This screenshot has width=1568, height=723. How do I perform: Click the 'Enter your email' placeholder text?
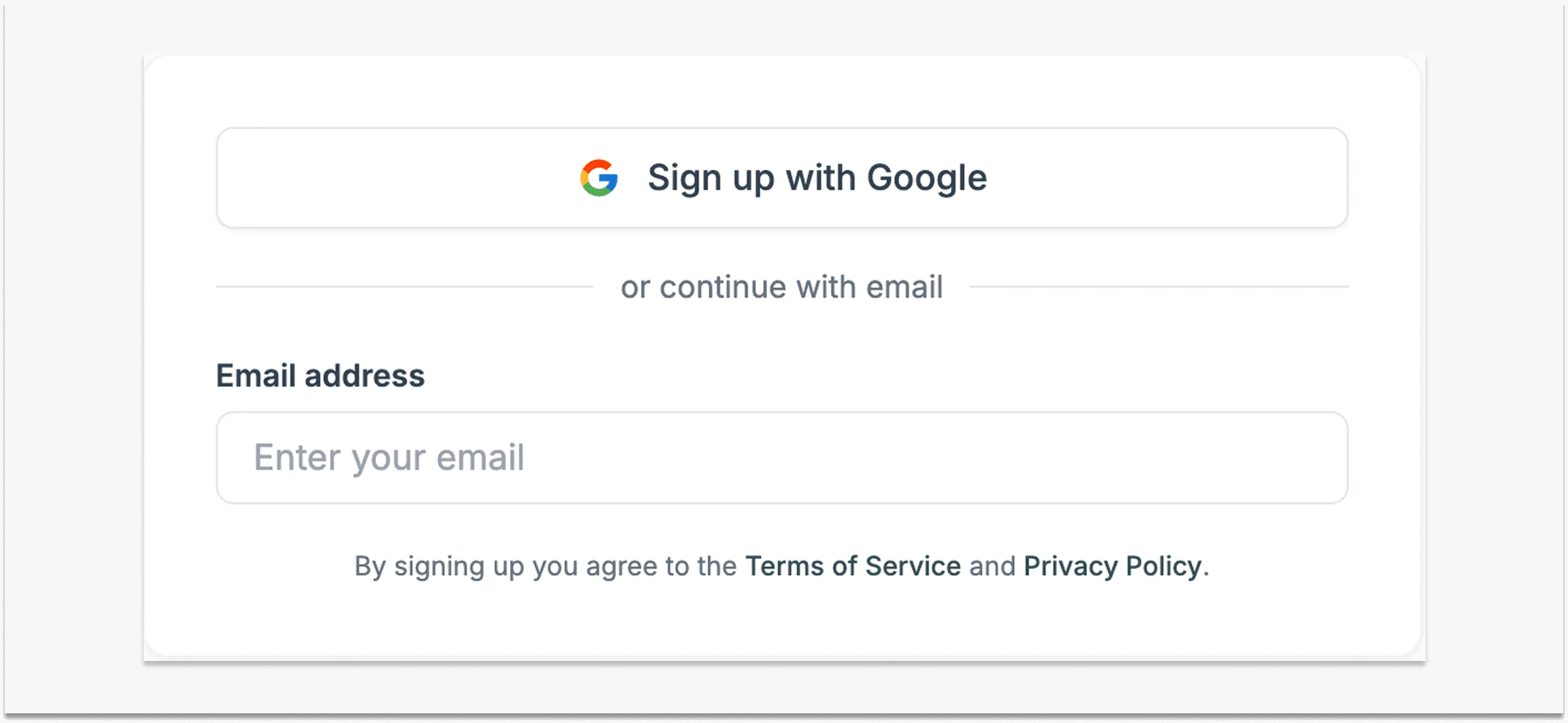389,458
